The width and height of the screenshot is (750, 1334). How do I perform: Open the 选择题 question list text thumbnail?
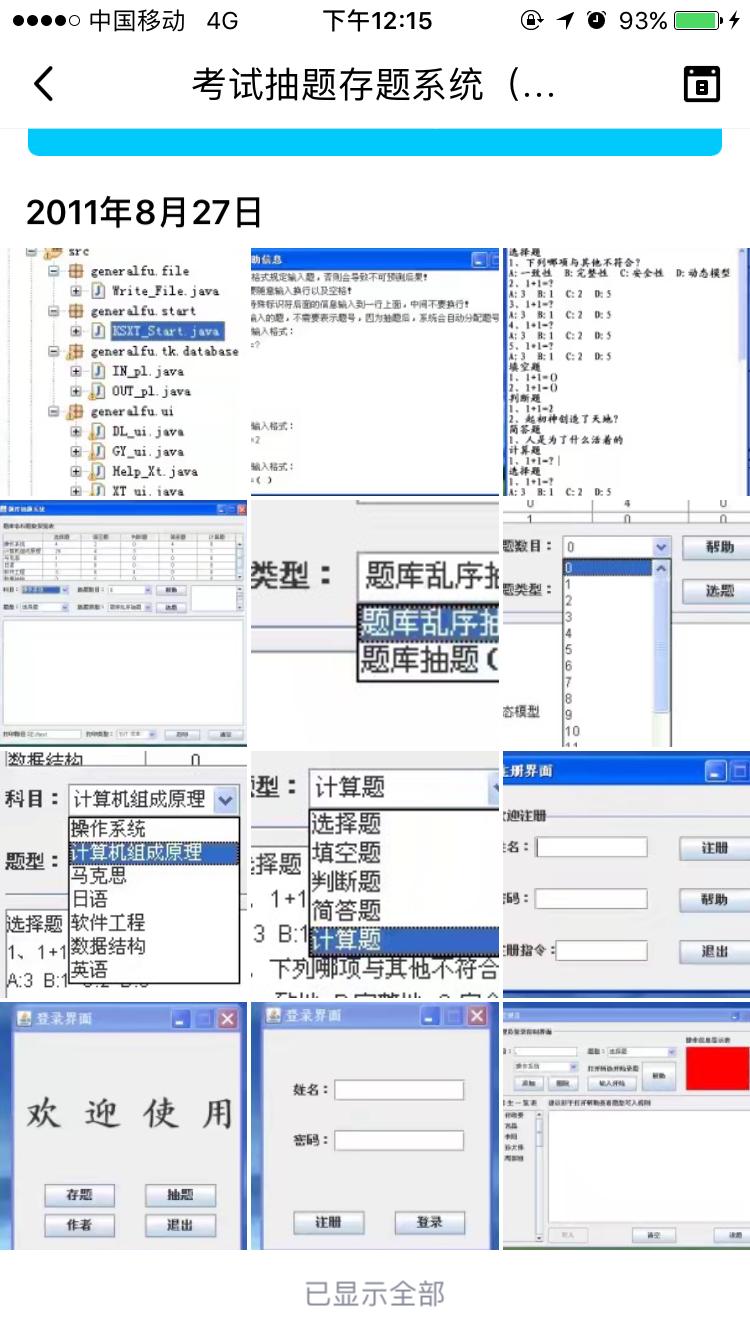626,371
